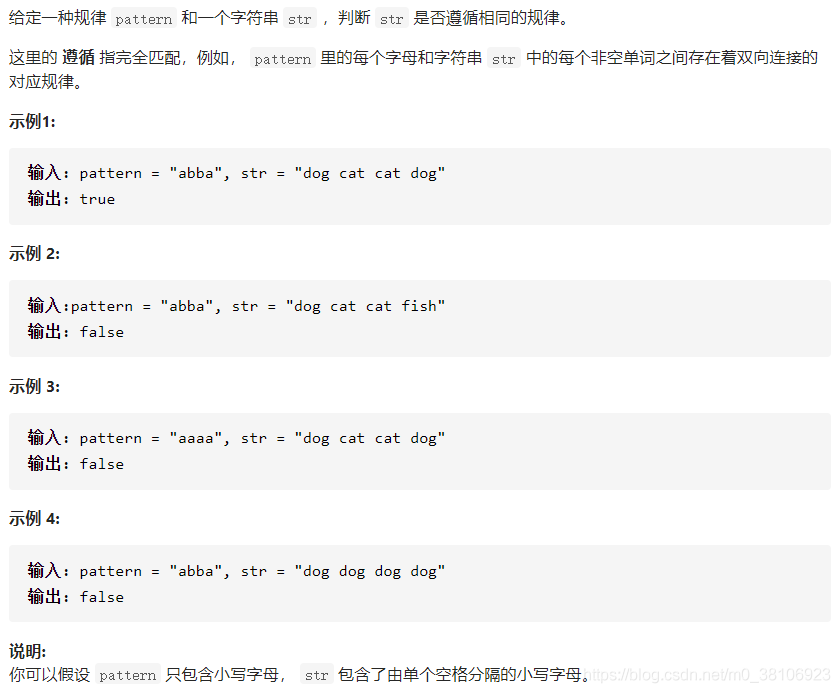Click the inline 'str' code tag in the 说明 line
The height and width of the screenshot is (693, 840).
(317, 675)
